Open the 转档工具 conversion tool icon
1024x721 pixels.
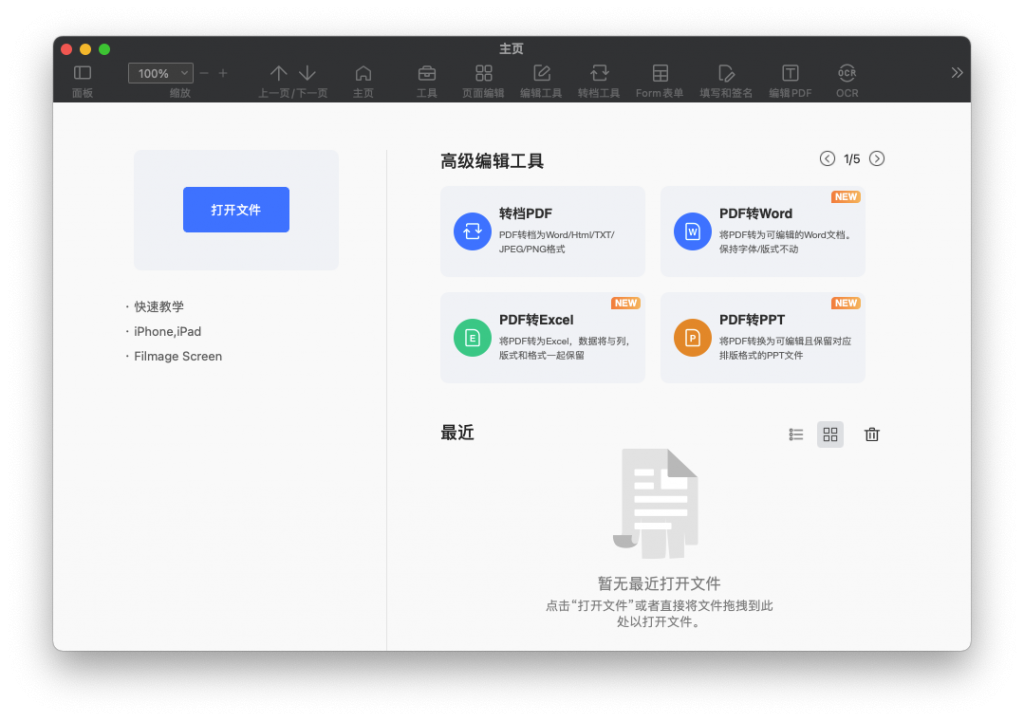(599, 72)
